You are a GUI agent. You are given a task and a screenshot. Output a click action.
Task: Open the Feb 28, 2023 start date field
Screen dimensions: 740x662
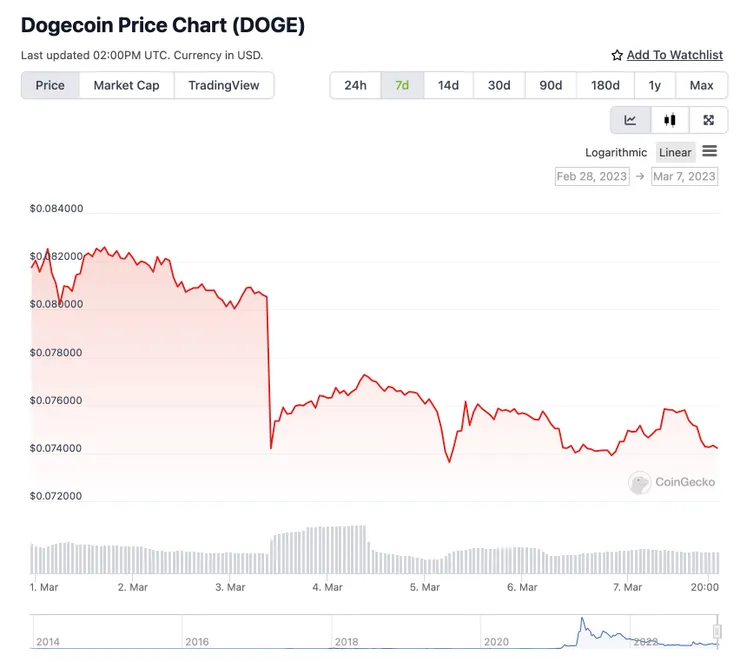[592, 176]
